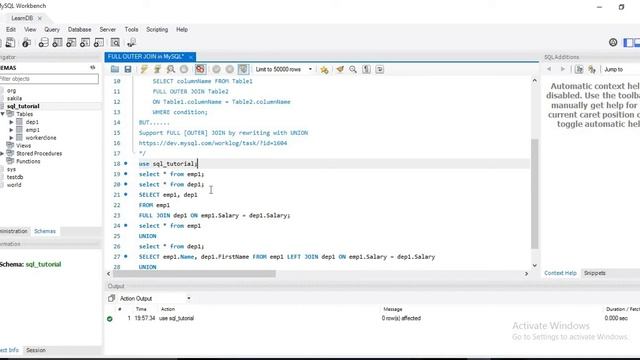
Task: Select the sql_tutorial schema
Action: pyautogui.click(x=23, y=106)
